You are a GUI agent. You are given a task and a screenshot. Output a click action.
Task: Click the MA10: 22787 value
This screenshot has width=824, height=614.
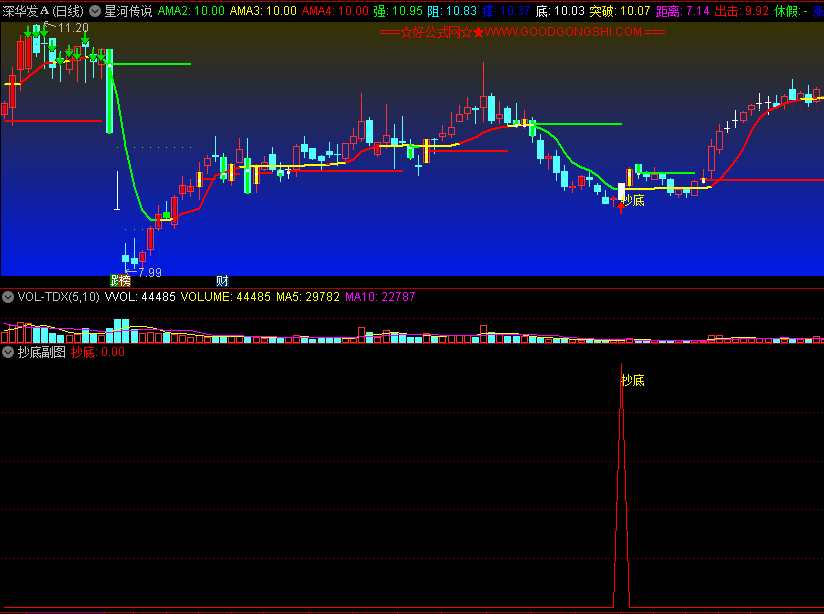click(380, 297)
